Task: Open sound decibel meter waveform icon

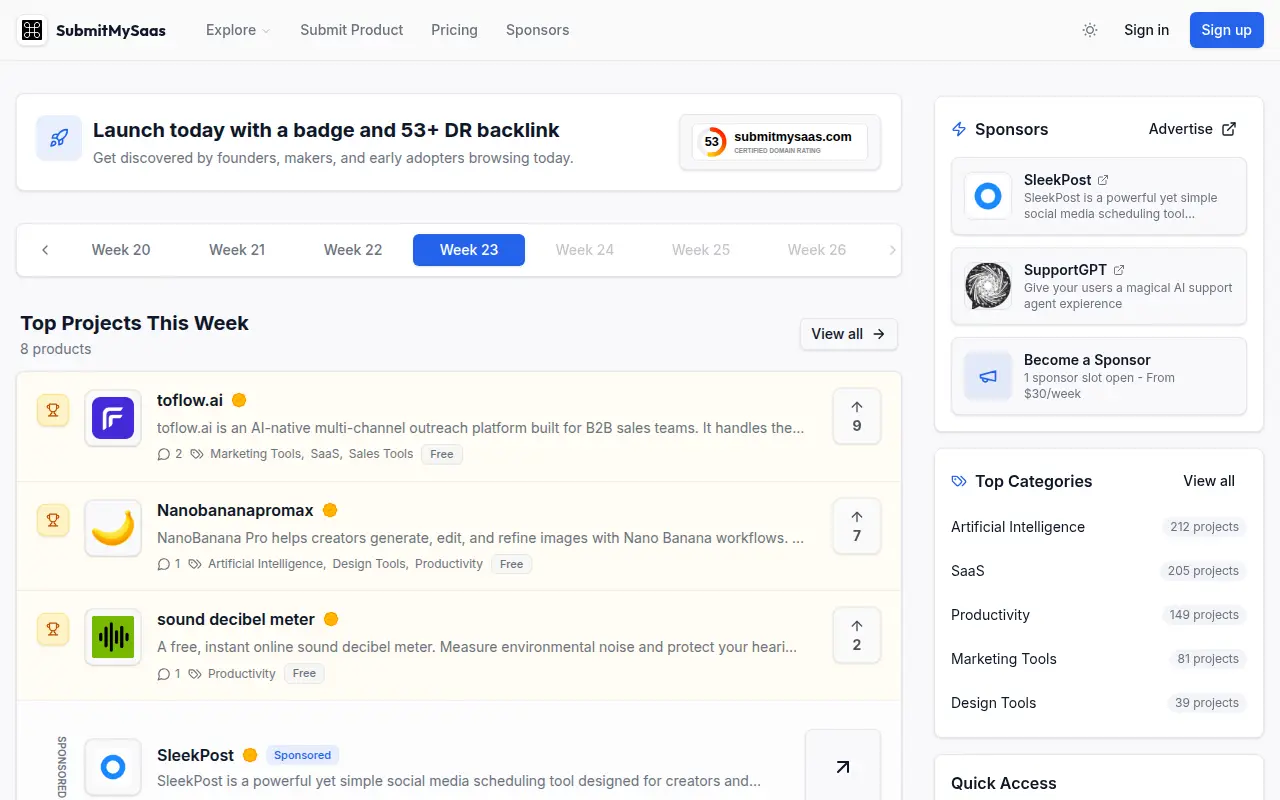Action: [x=113, y=637]
